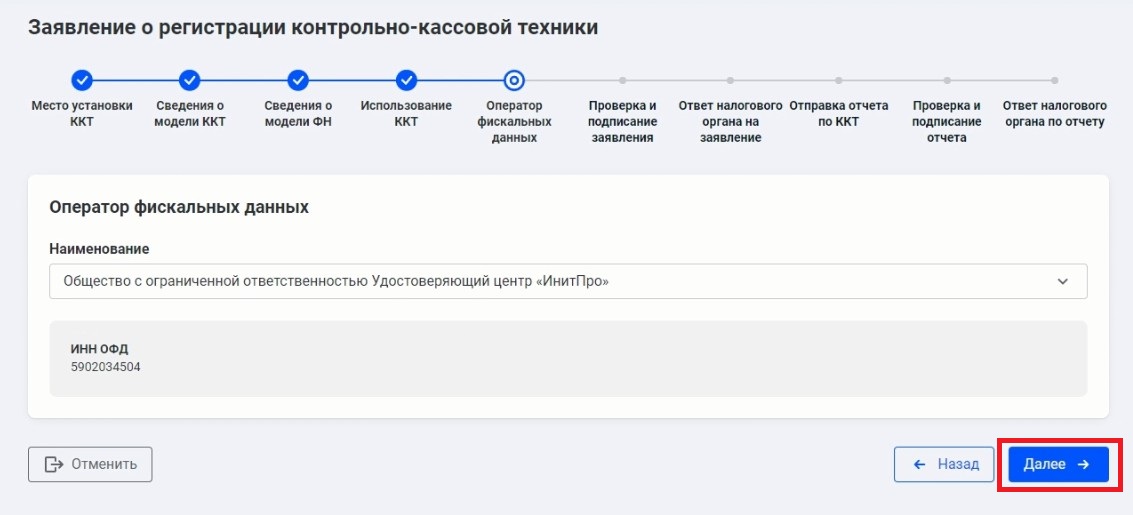Cancel the application with 'Отменить'
This screenshot has height=515, width=1133.
point(90,464)
